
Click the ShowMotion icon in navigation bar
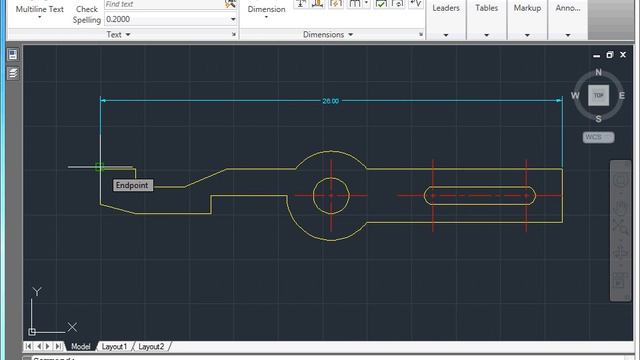coord(620,281)
